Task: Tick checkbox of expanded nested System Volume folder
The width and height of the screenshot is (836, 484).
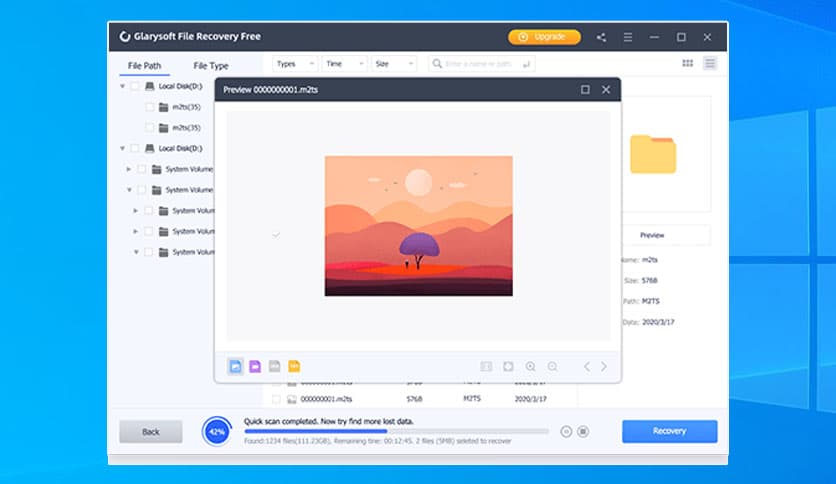Action: point(149,252)
